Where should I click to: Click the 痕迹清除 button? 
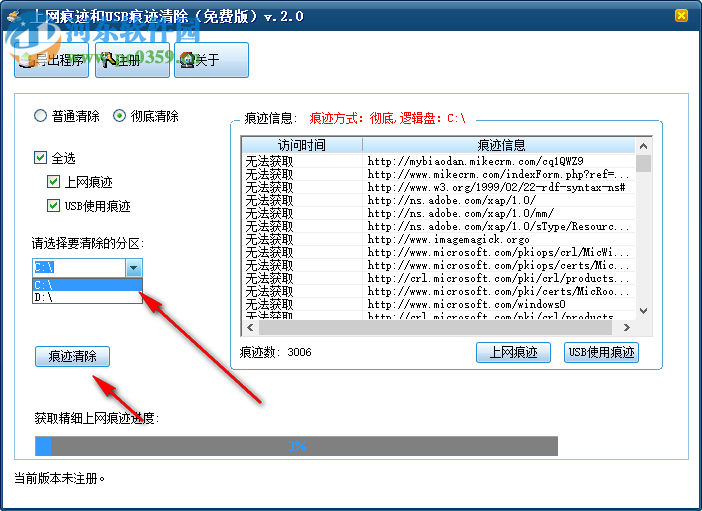click(72, 356)
